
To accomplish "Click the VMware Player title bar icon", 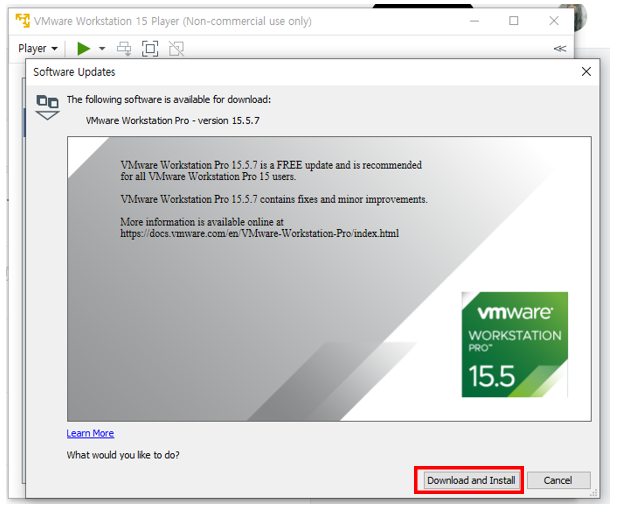I will [x=22, y=20].
